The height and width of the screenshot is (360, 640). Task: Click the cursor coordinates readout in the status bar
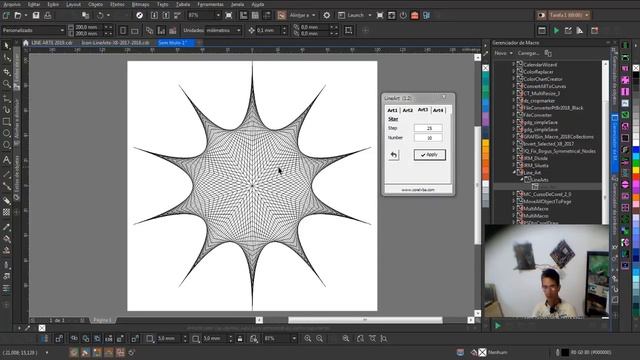20,353
